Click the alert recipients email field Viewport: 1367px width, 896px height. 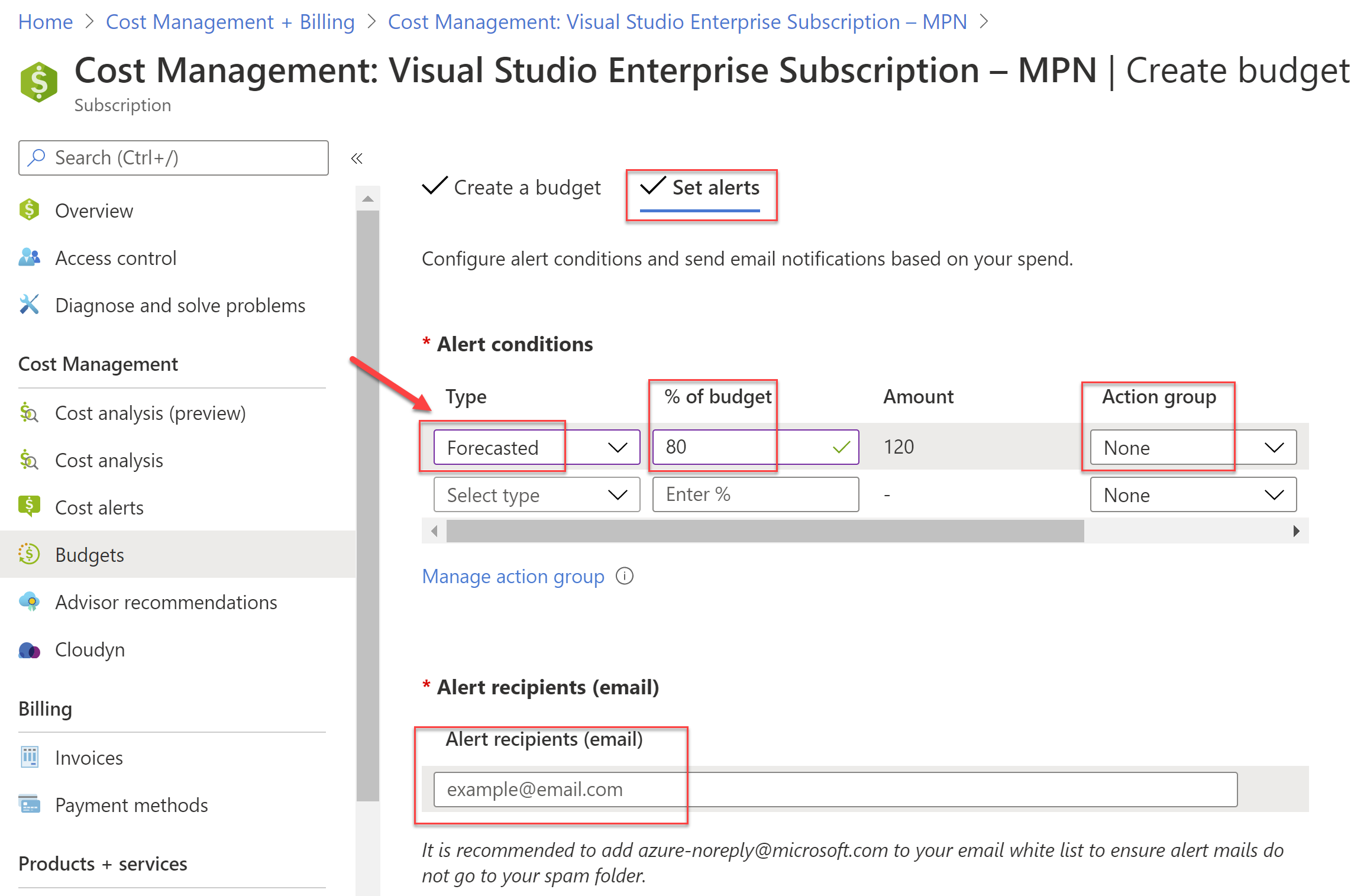pyautogui.click(x=835, y=790)
